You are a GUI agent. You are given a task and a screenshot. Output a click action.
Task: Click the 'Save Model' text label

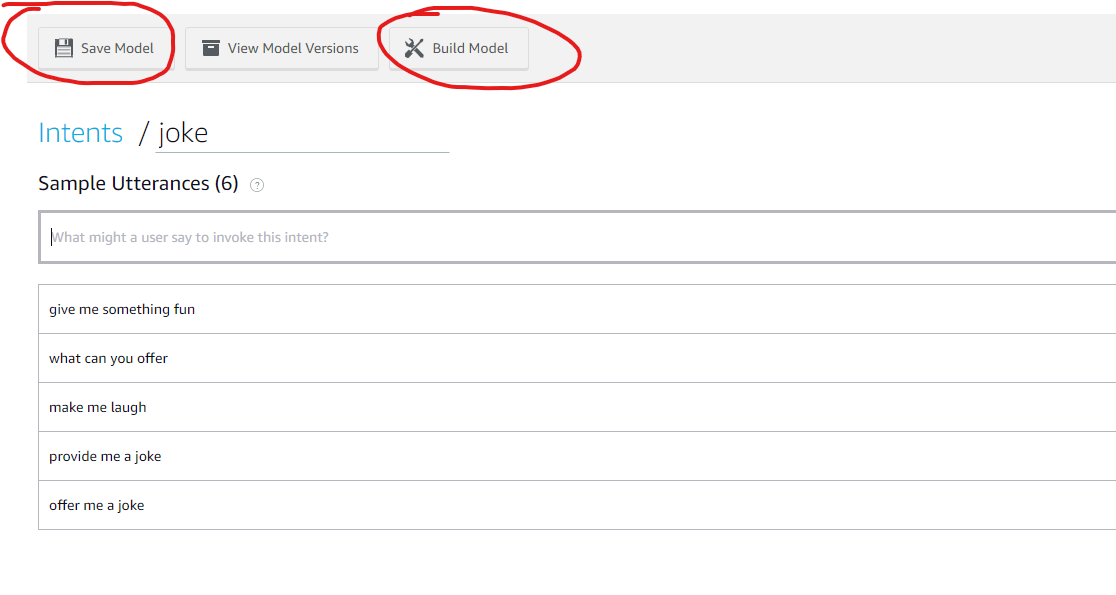click(x=117, y=48)
